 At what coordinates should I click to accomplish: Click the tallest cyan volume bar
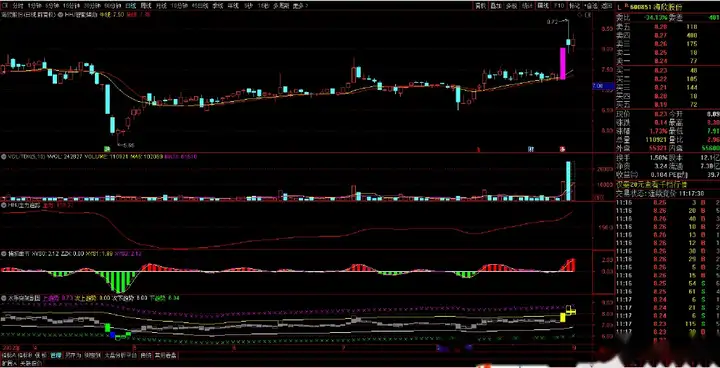568,181
